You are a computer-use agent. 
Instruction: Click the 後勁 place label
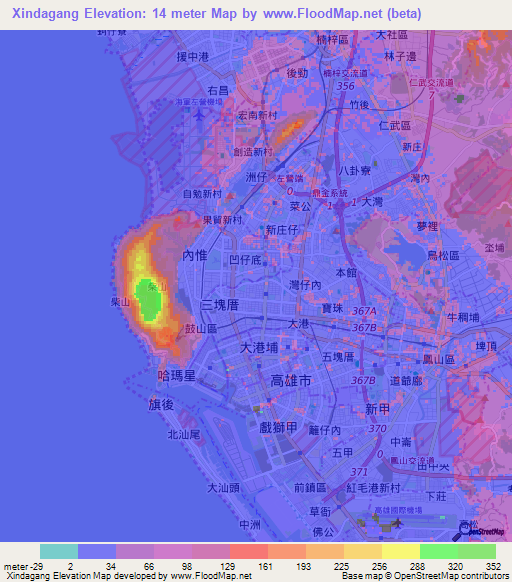[x=297, y=73]
